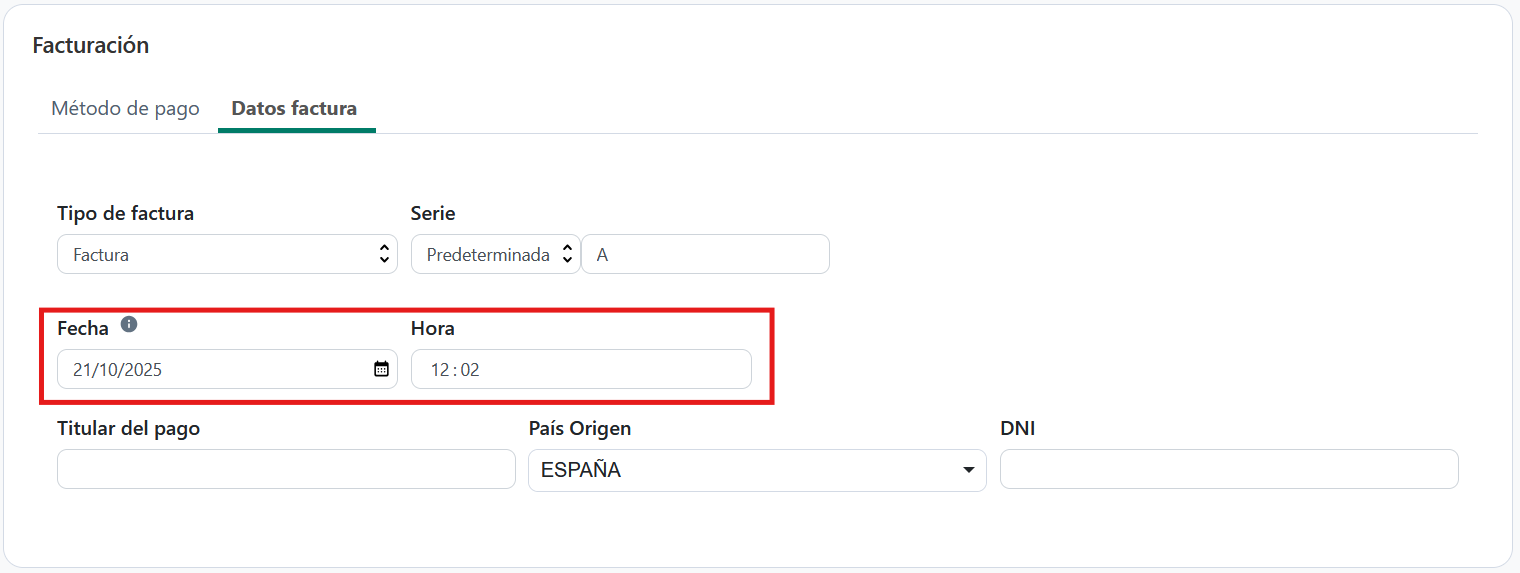This screenshot has width=1520, height=573.
Task: Select the hour 12 in Hora field
Action: tap(440, 370)
